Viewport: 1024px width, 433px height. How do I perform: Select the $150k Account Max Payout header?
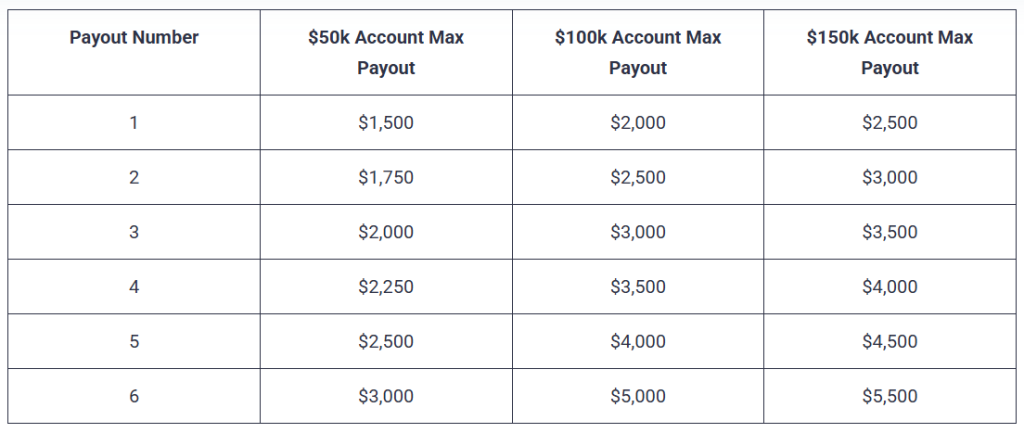pyautogui.click(x=890, y=53)
